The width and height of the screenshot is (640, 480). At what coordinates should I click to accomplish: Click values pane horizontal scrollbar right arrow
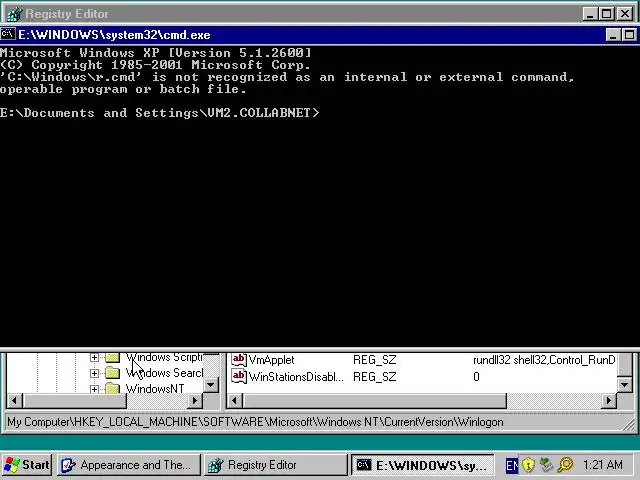[x=609, y=401]
